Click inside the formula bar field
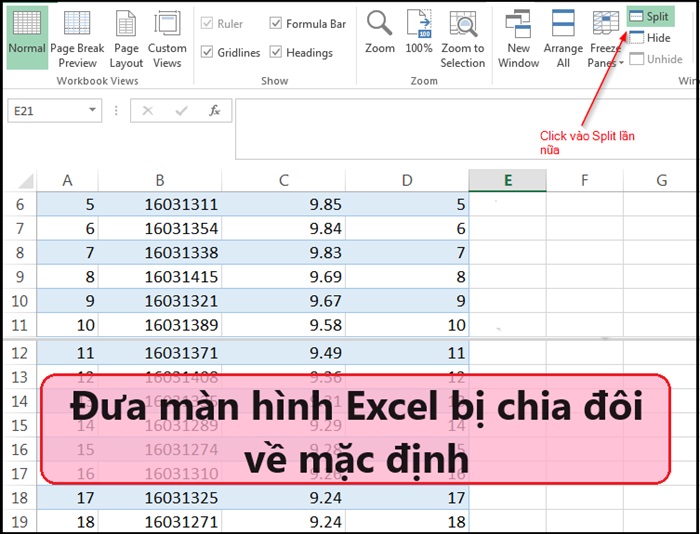The image size is (700, 534). point(464,129)
